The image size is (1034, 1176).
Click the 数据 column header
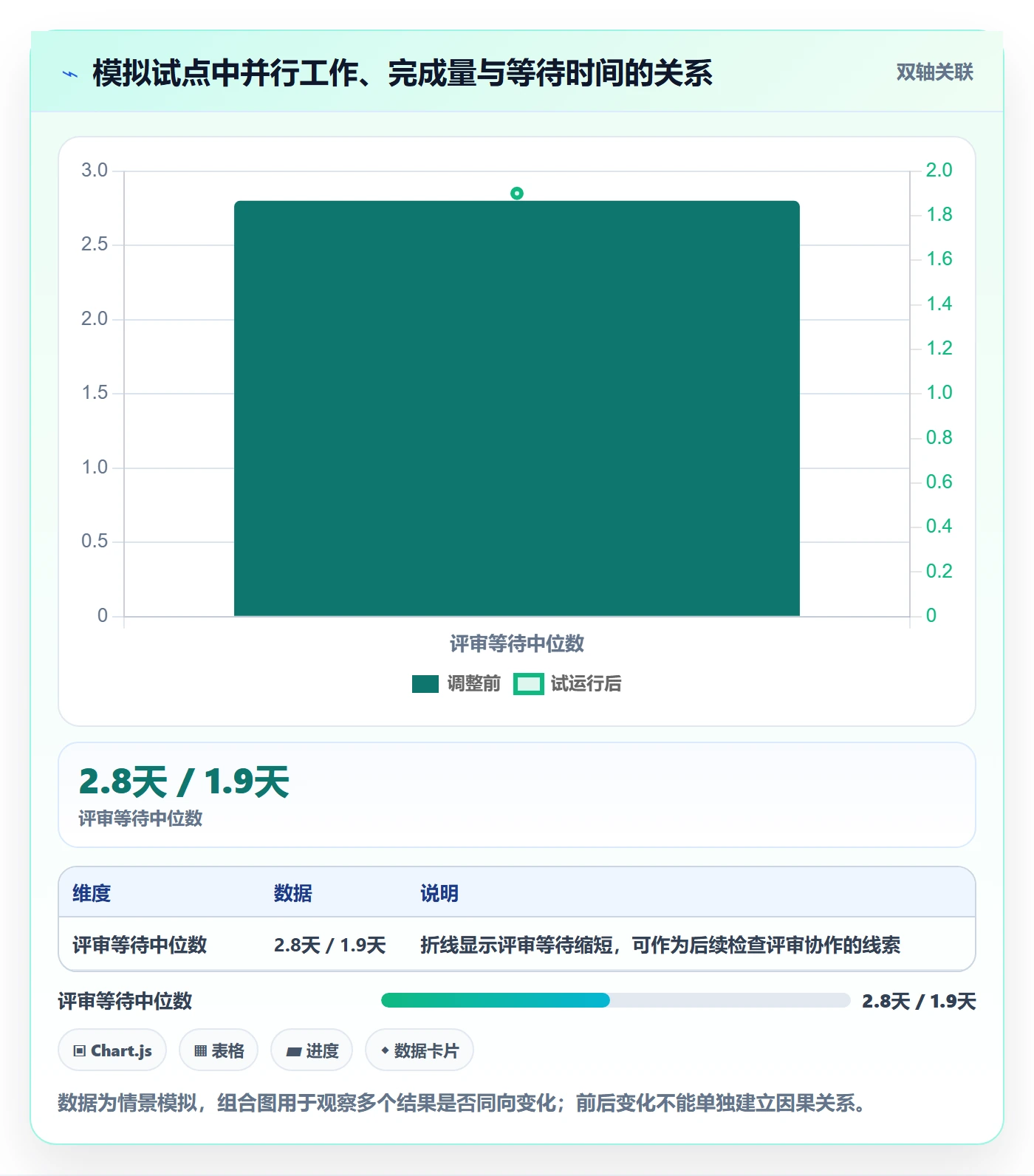click(293, 893)
